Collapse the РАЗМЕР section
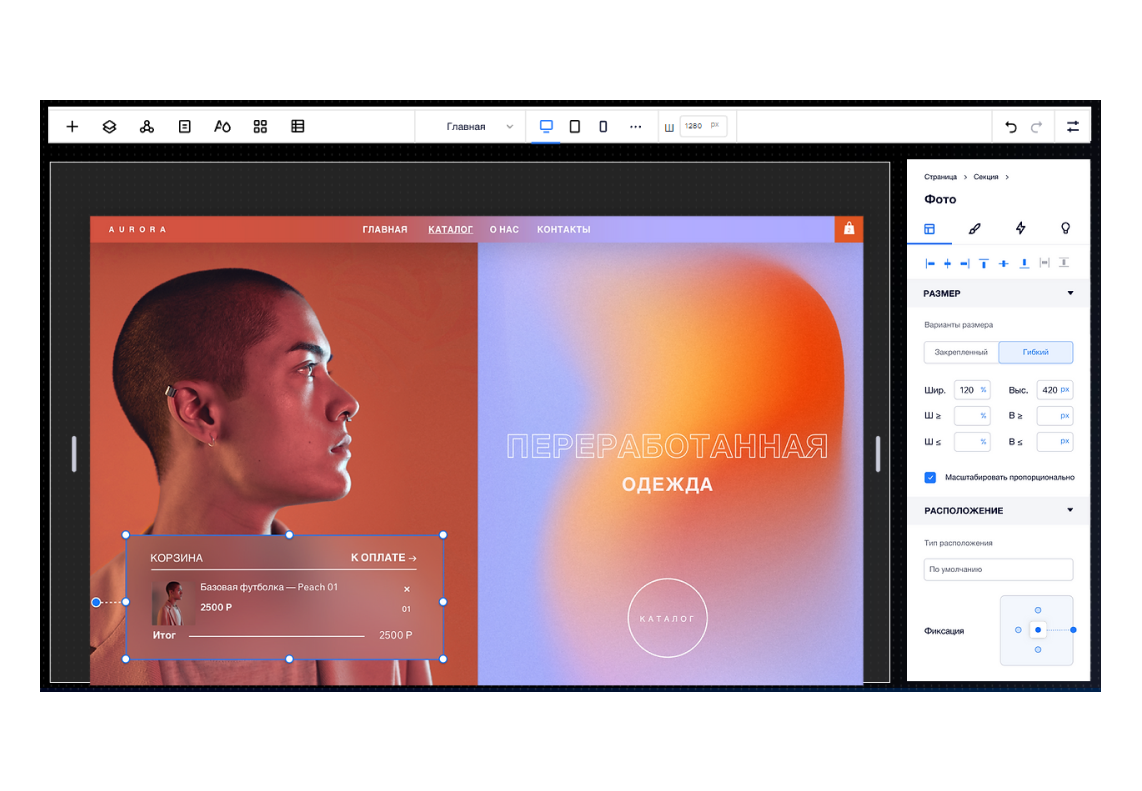Screen dimensions: 1142x791 (1071, 294)
